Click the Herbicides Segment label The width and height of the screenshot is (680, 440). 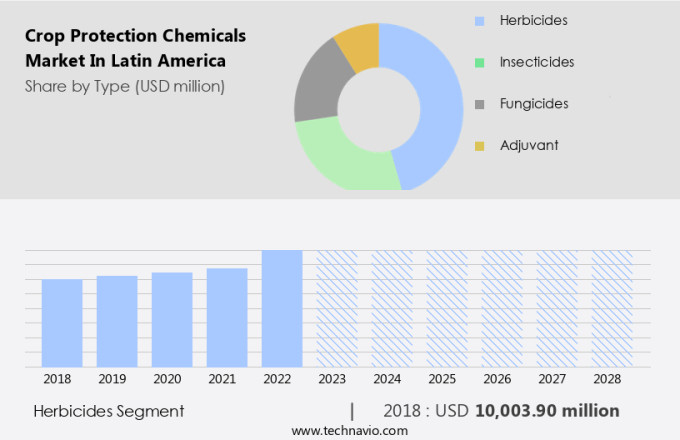point(108,410)
